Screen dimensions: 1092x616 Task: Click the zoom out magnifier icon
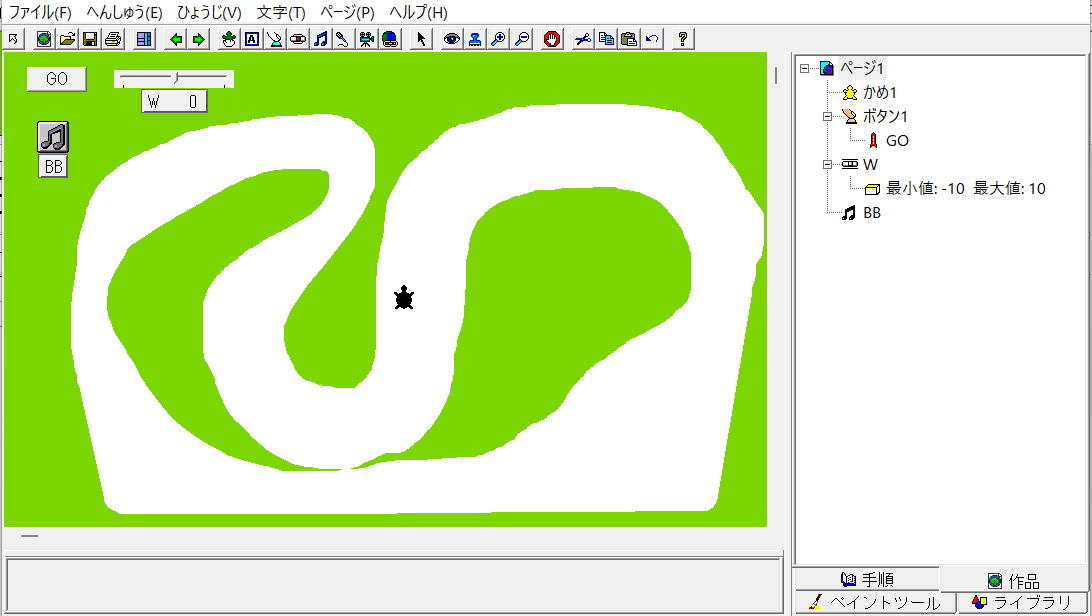521,39
